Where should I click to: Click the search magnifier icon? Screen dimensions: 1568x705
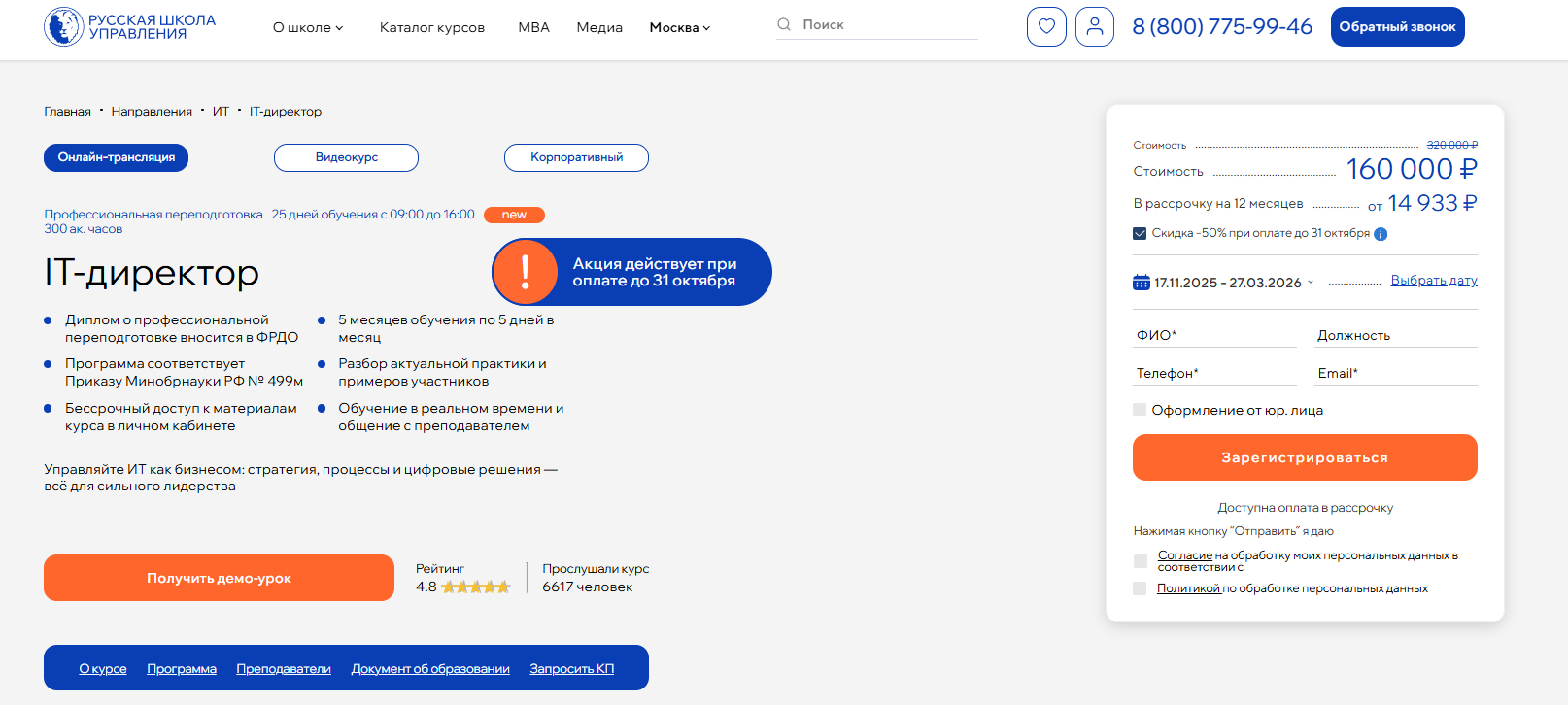pos(784,24)
